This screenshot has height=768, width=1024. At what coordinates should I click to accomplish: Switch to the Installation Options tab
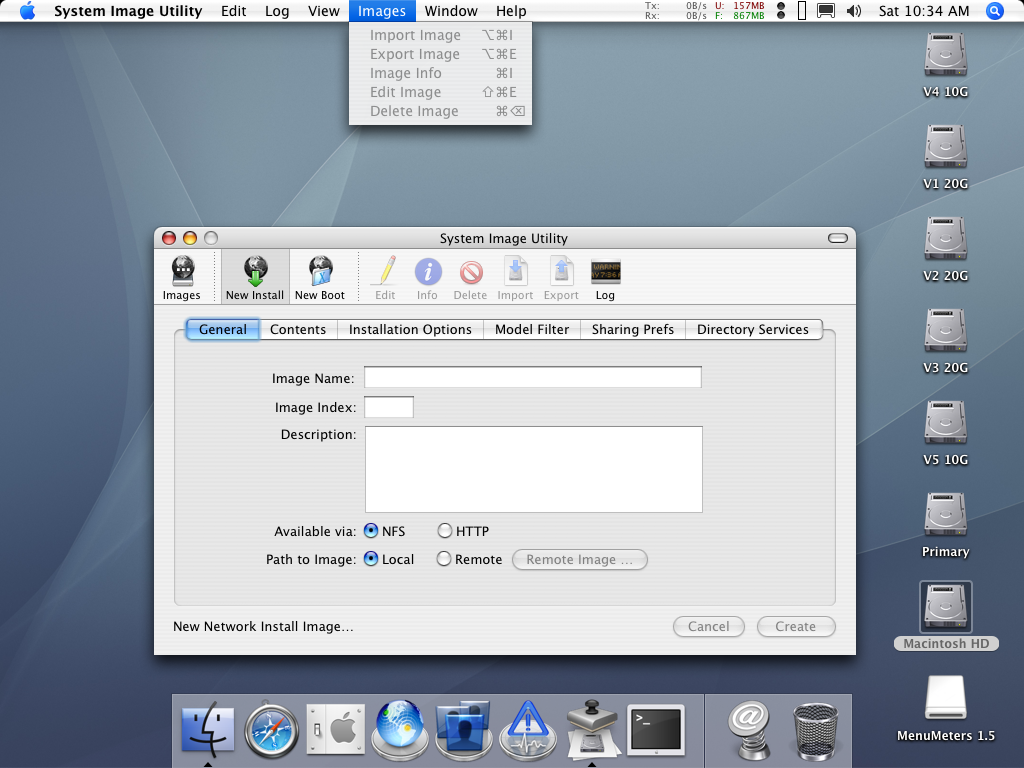coord(410,329)
